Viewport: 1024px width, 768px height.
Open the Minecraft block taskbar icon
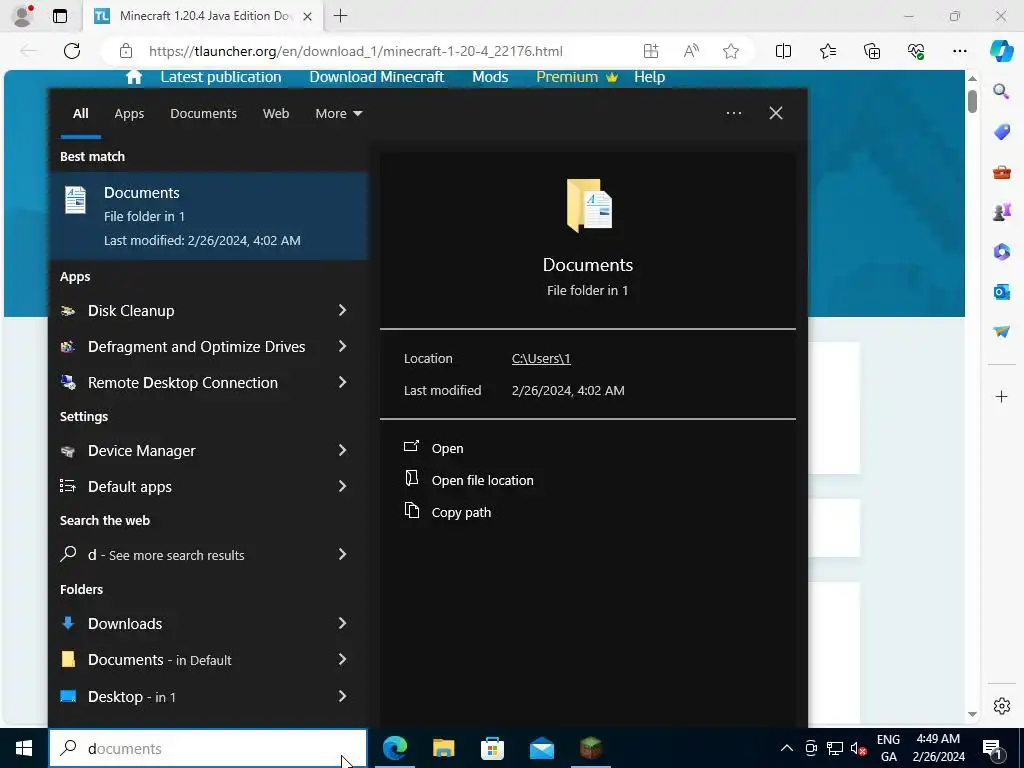pyautogui.click(x=590, y=748)
